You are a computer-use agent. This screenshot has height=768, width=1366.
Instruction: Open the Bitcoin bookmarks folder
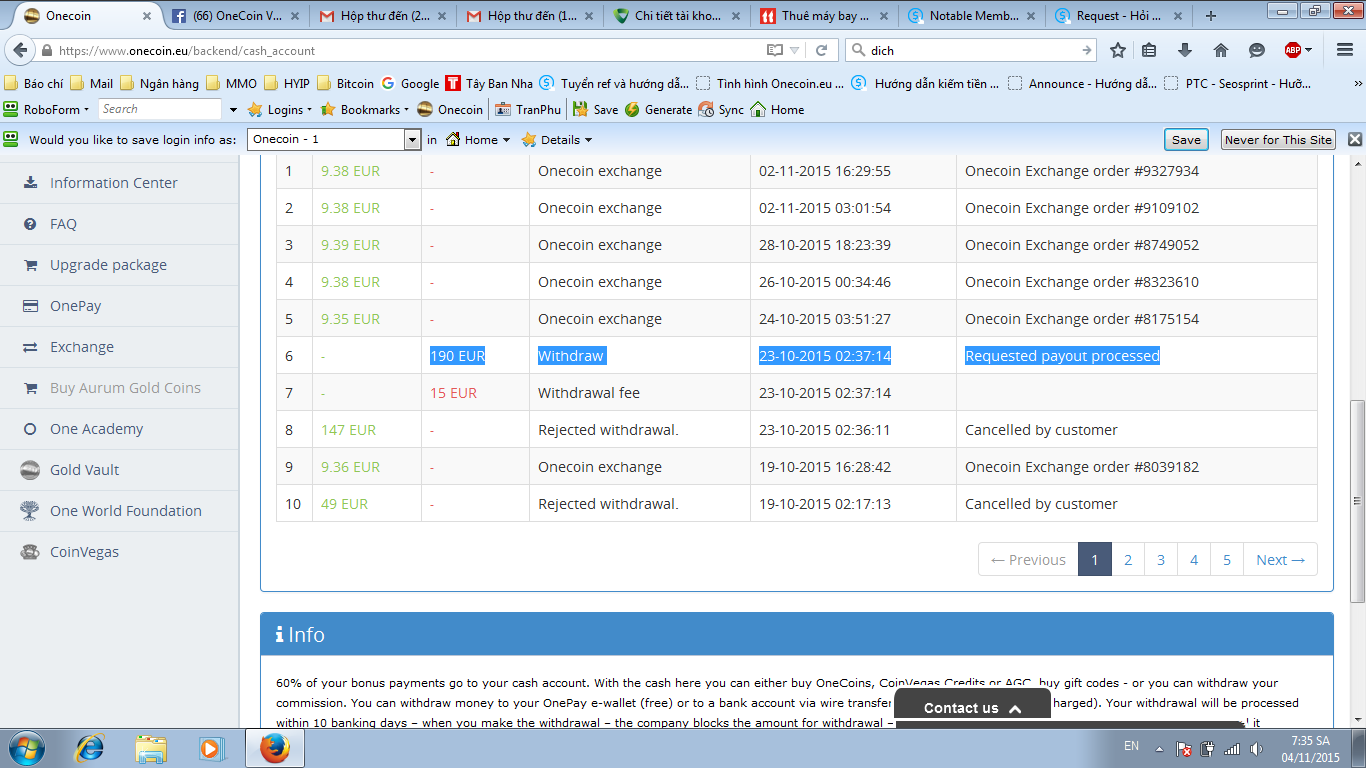pyautogui.click(x=346, y=84)
